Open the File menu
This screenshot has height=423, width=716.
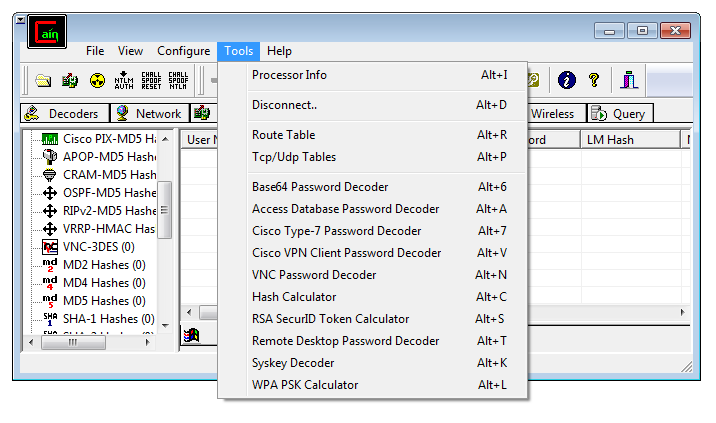click(x=95, y=51)
